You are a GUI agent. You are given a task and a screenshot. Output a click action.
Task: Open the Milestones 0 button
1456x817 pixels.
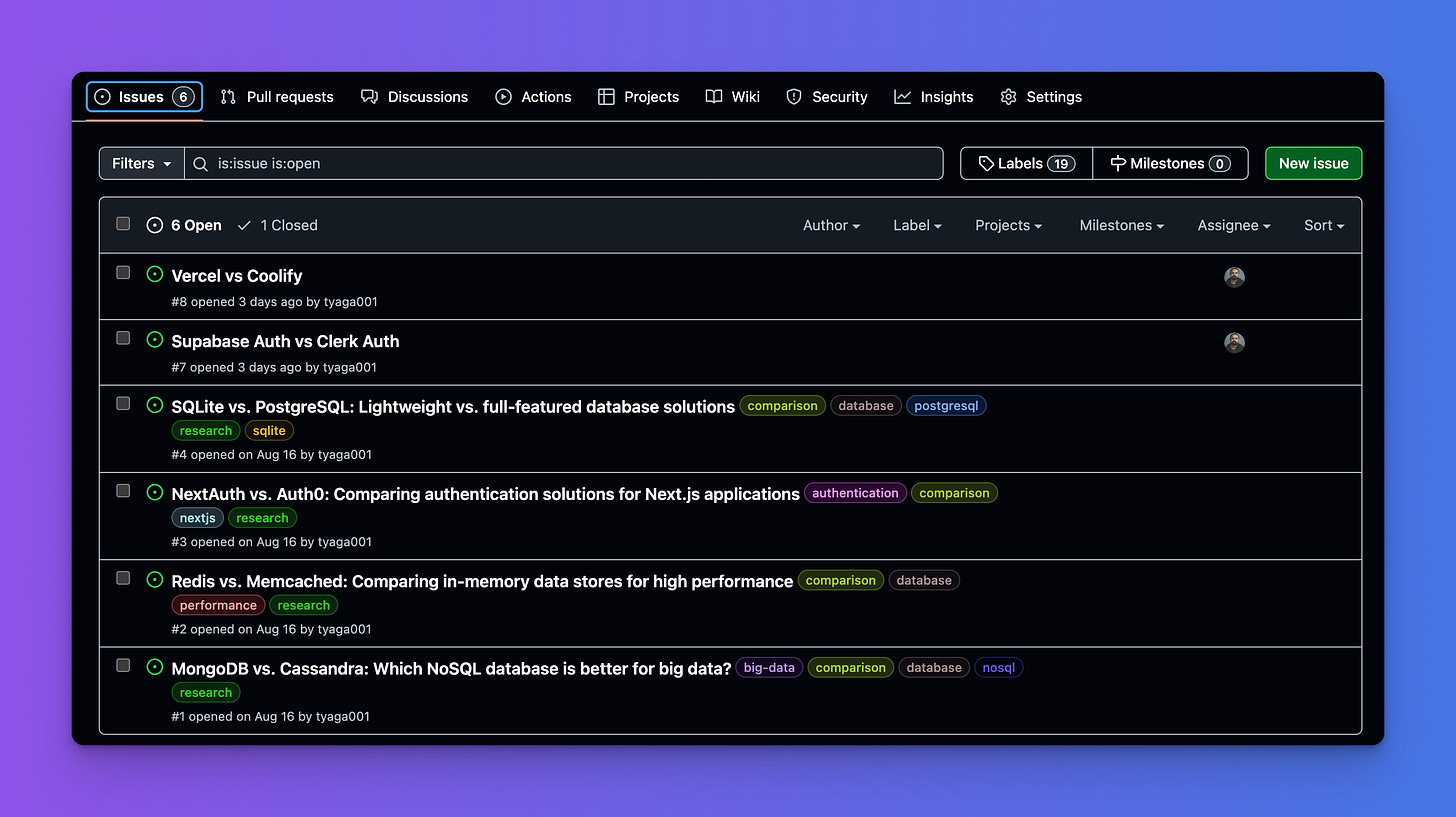[1170, 163]
